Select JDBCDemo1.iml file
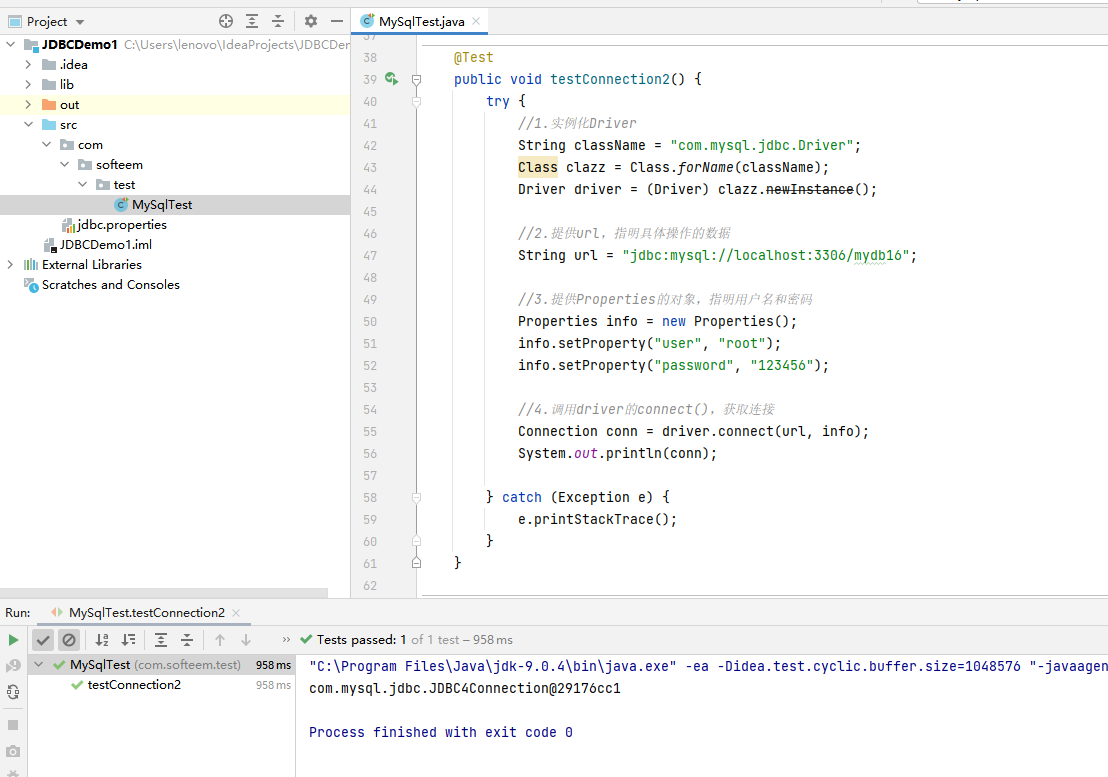 [105, 244]
